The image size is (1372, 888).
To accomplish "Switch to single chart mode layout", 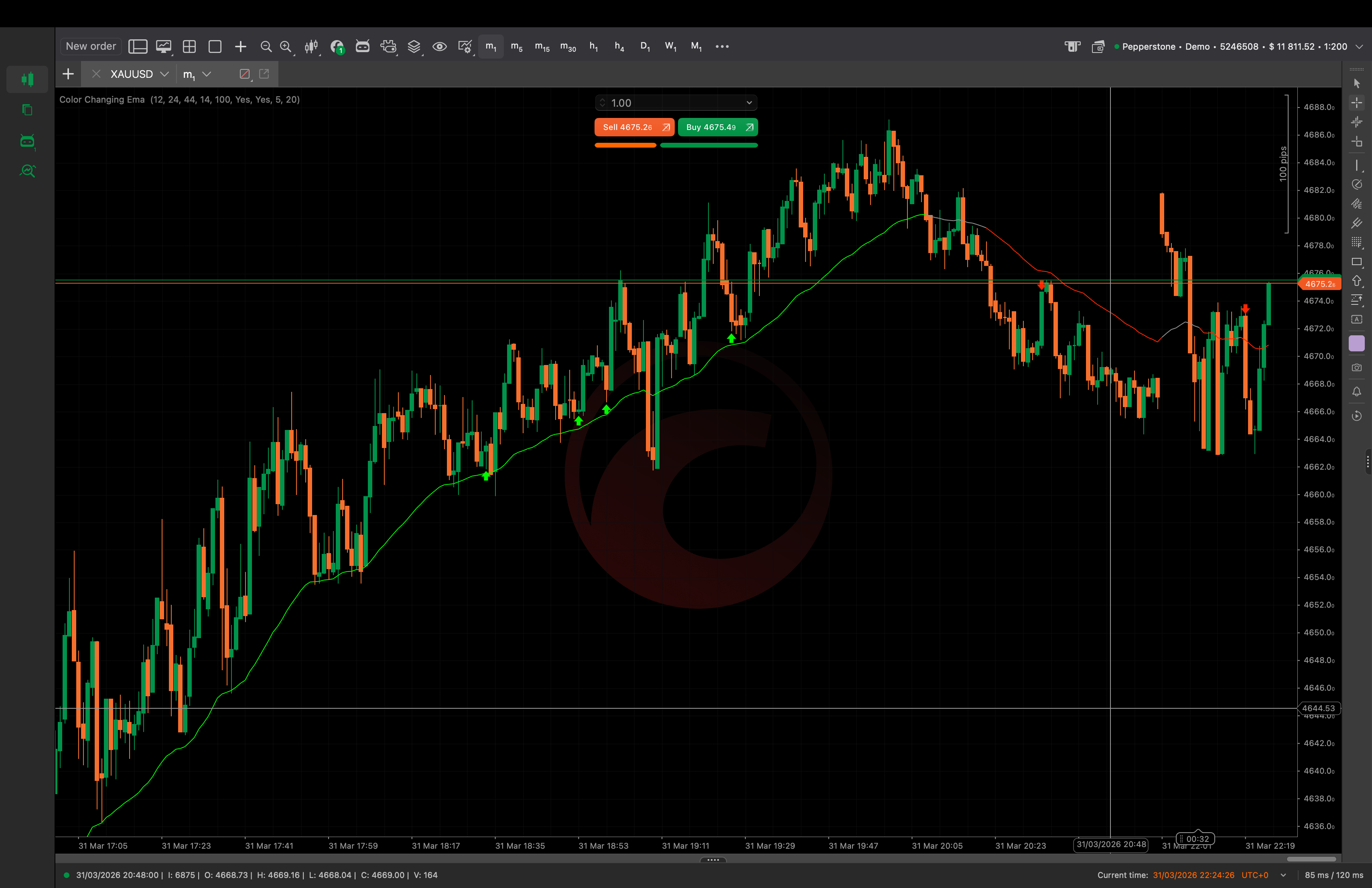I will coord(215,47).
